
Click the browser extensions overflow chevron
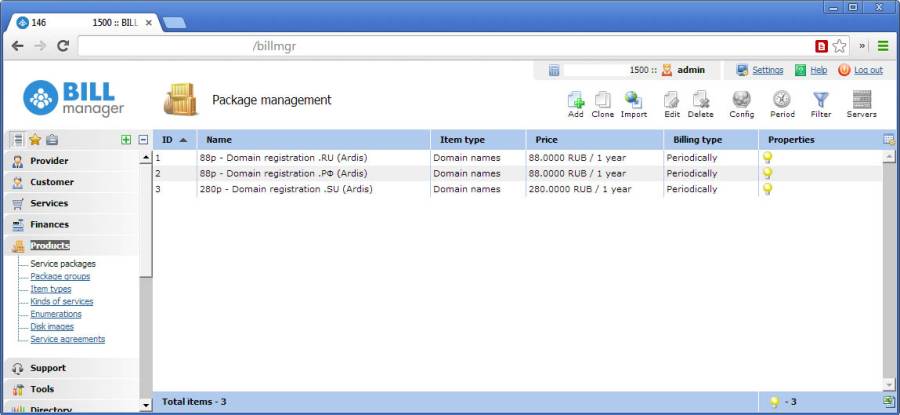click(x=862, y=46)
